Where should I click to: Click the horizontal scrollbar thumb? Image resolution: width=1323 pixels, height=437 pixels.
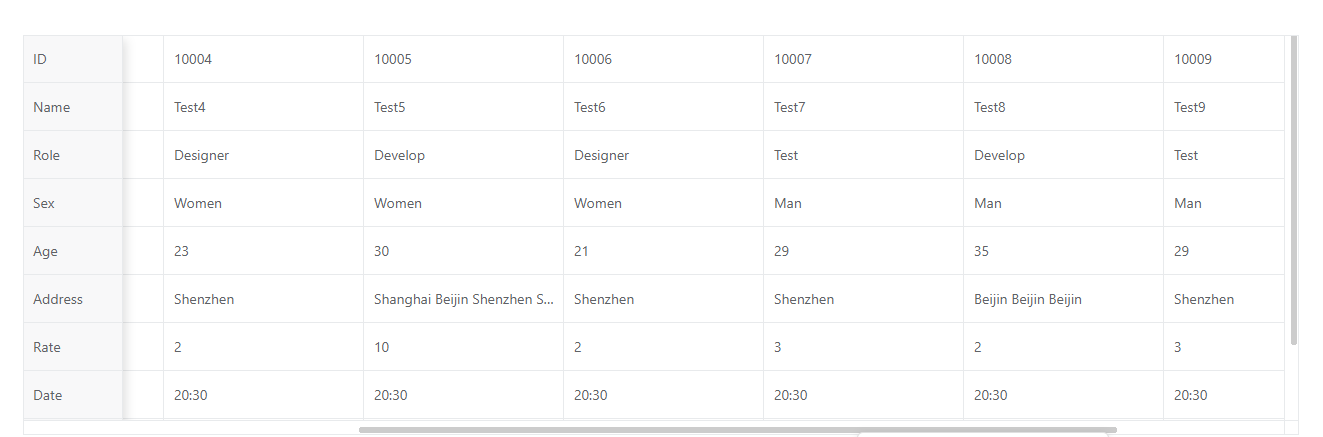[737, 430]
